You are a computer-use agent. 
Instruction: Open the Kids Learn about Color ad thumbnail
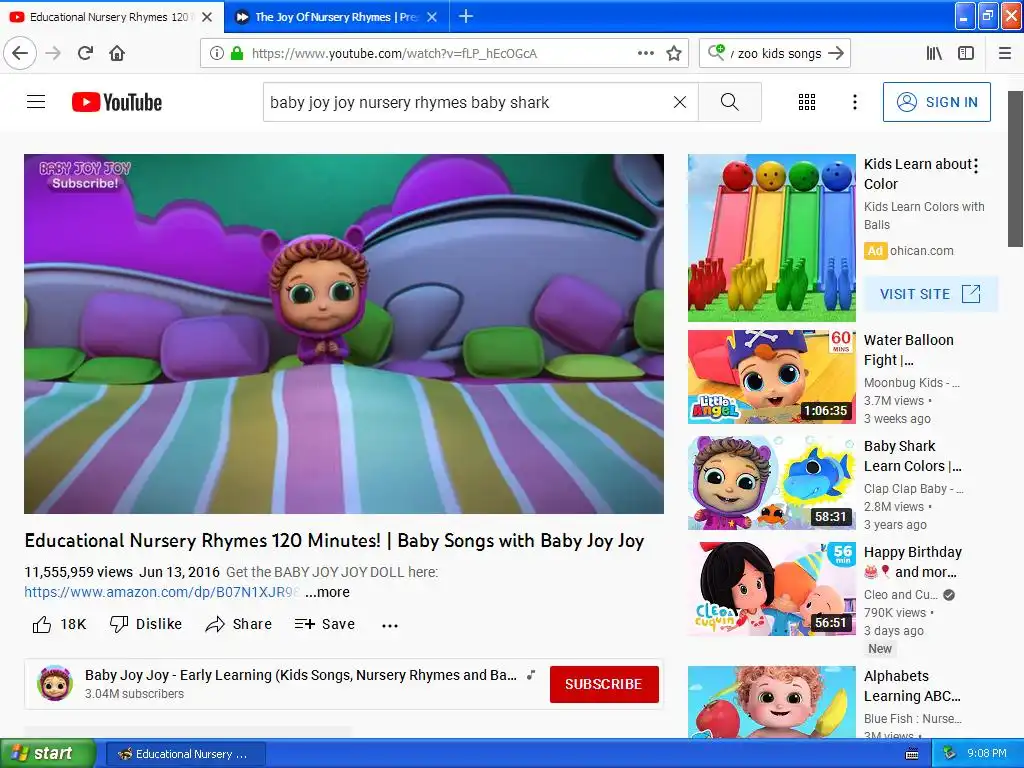[x=771, y=238]
